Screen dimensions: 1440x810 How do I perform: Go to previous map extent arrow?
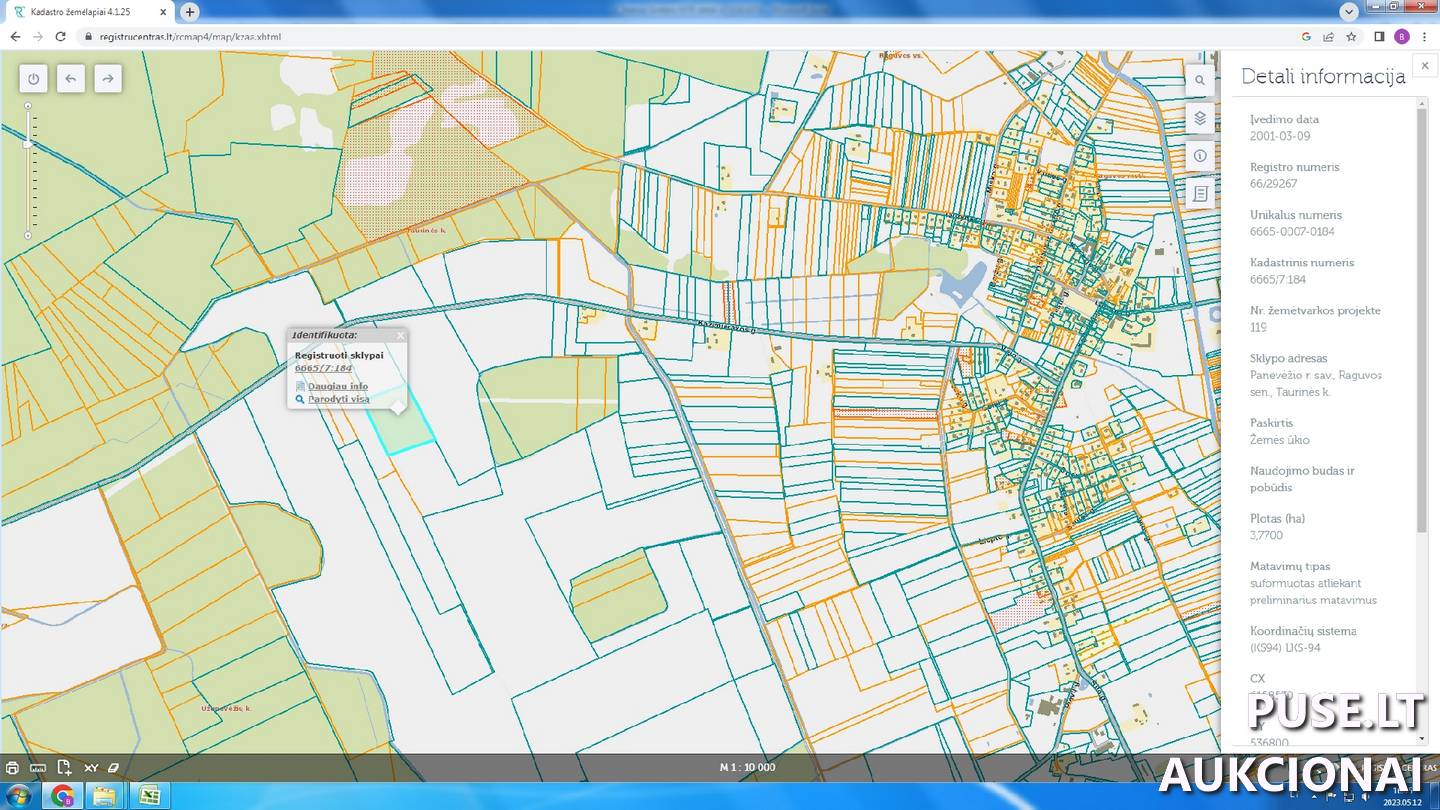tap(71, 79)
